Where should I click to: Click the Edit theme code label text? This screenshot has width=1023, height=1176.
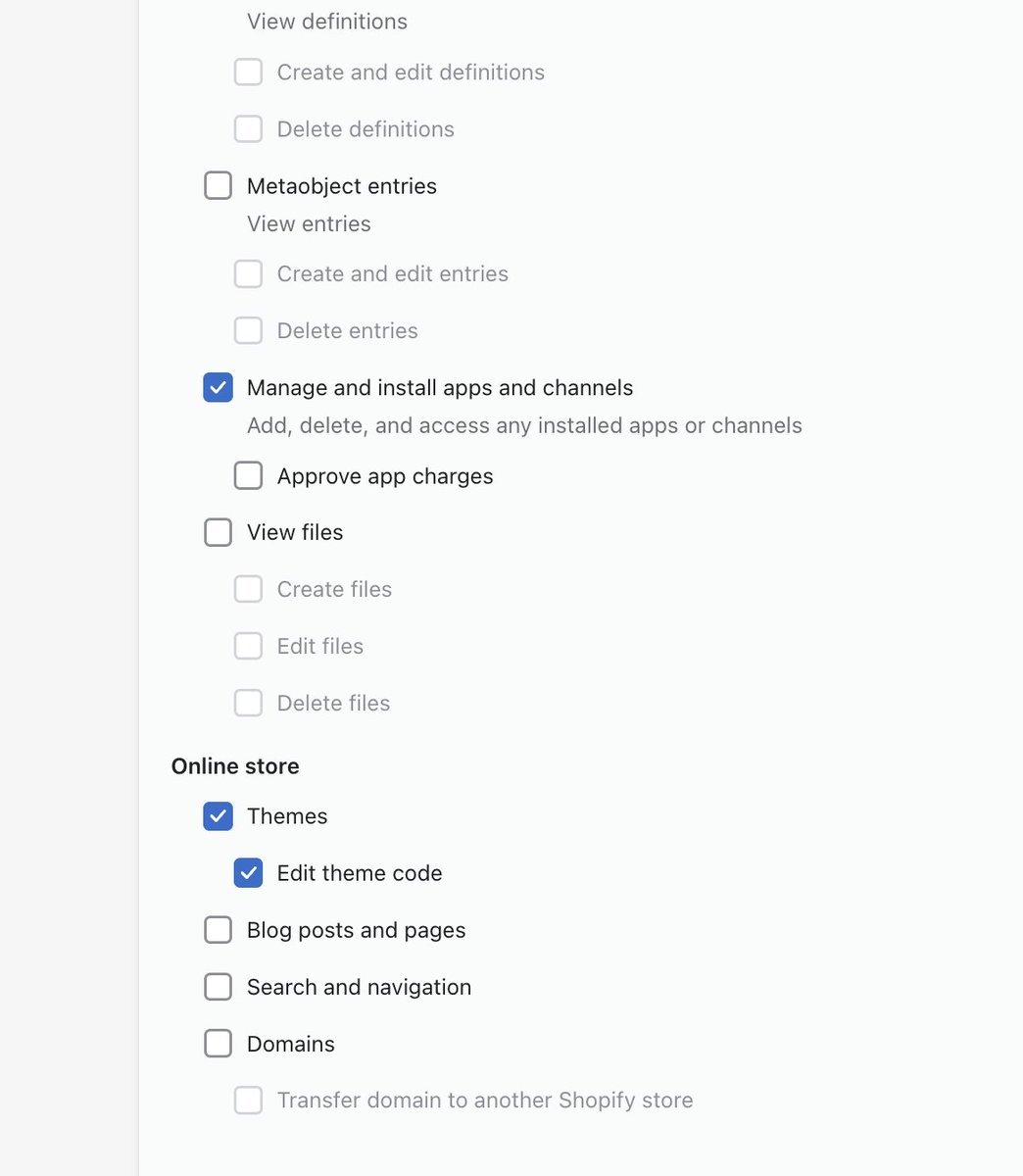click(359, 873)
